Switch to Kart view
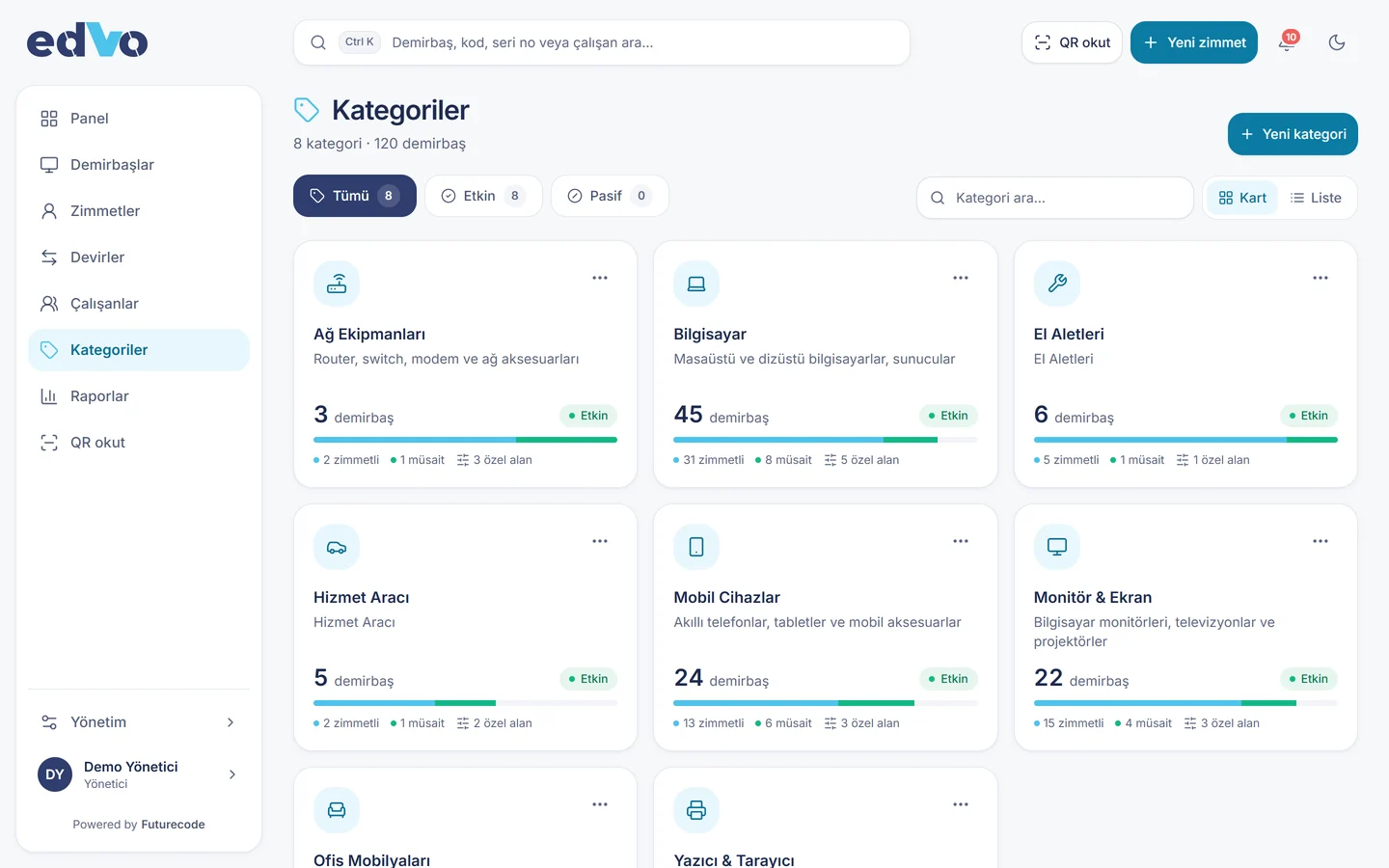 [1242, 198]
